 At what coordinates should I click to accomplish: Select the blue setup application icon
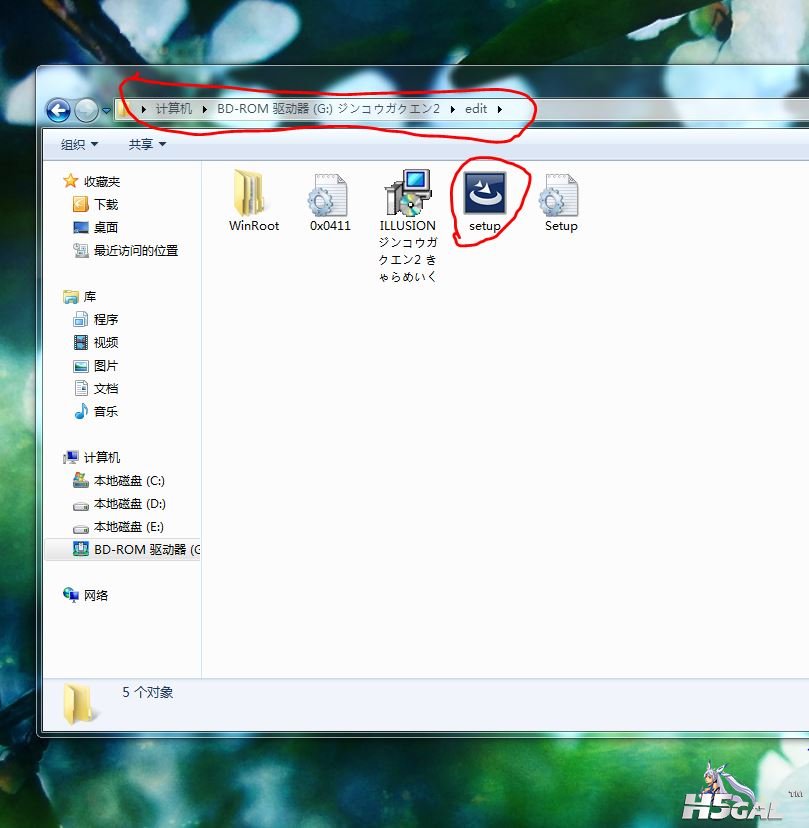(x=485, y=193)
